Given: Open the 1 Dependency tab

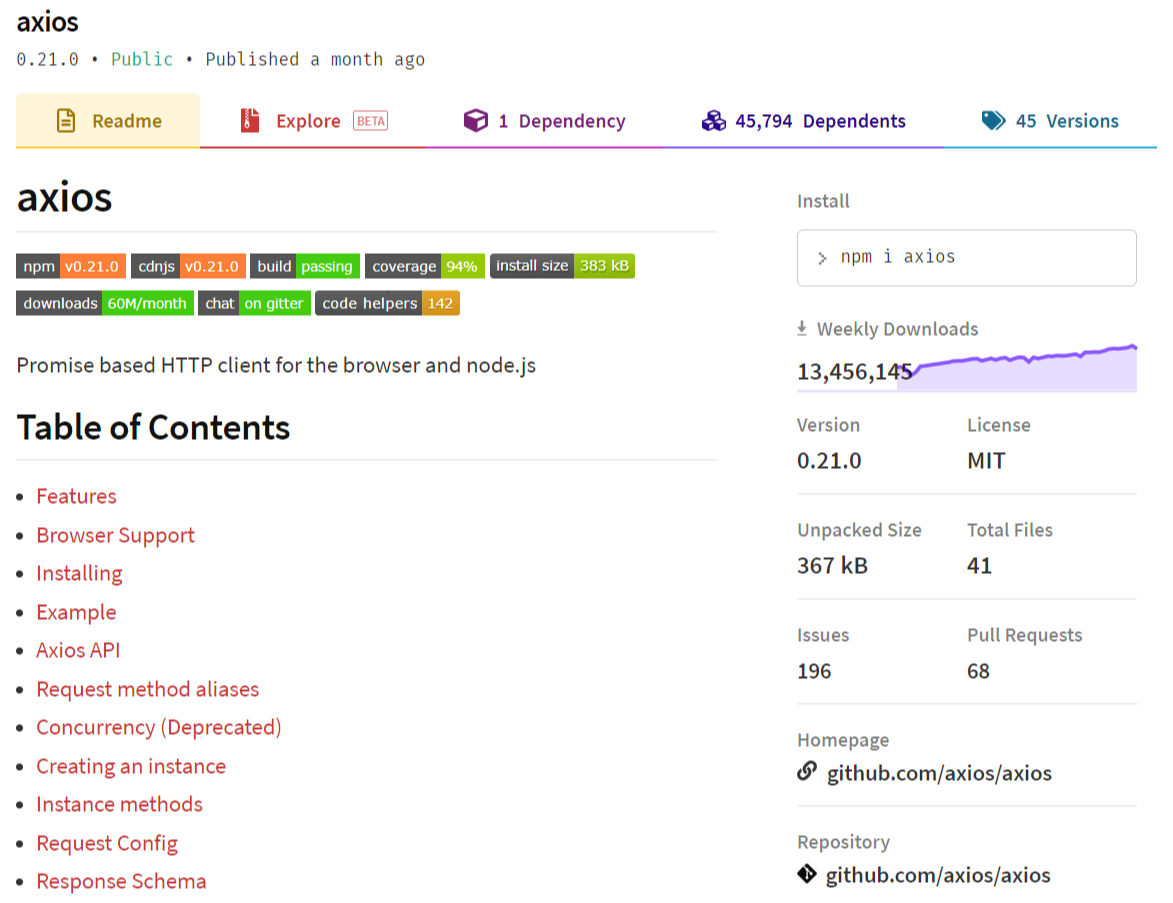Looking at the screenshot, I should tap(544, 120).
